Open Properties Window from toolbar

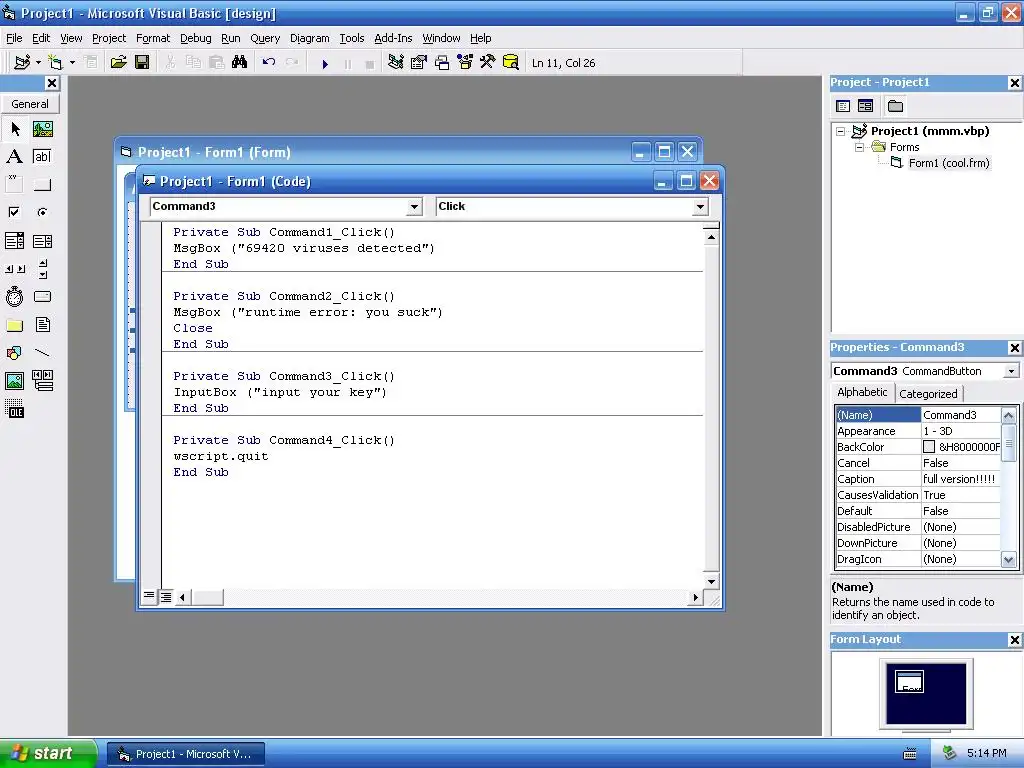tap(419, 63)
